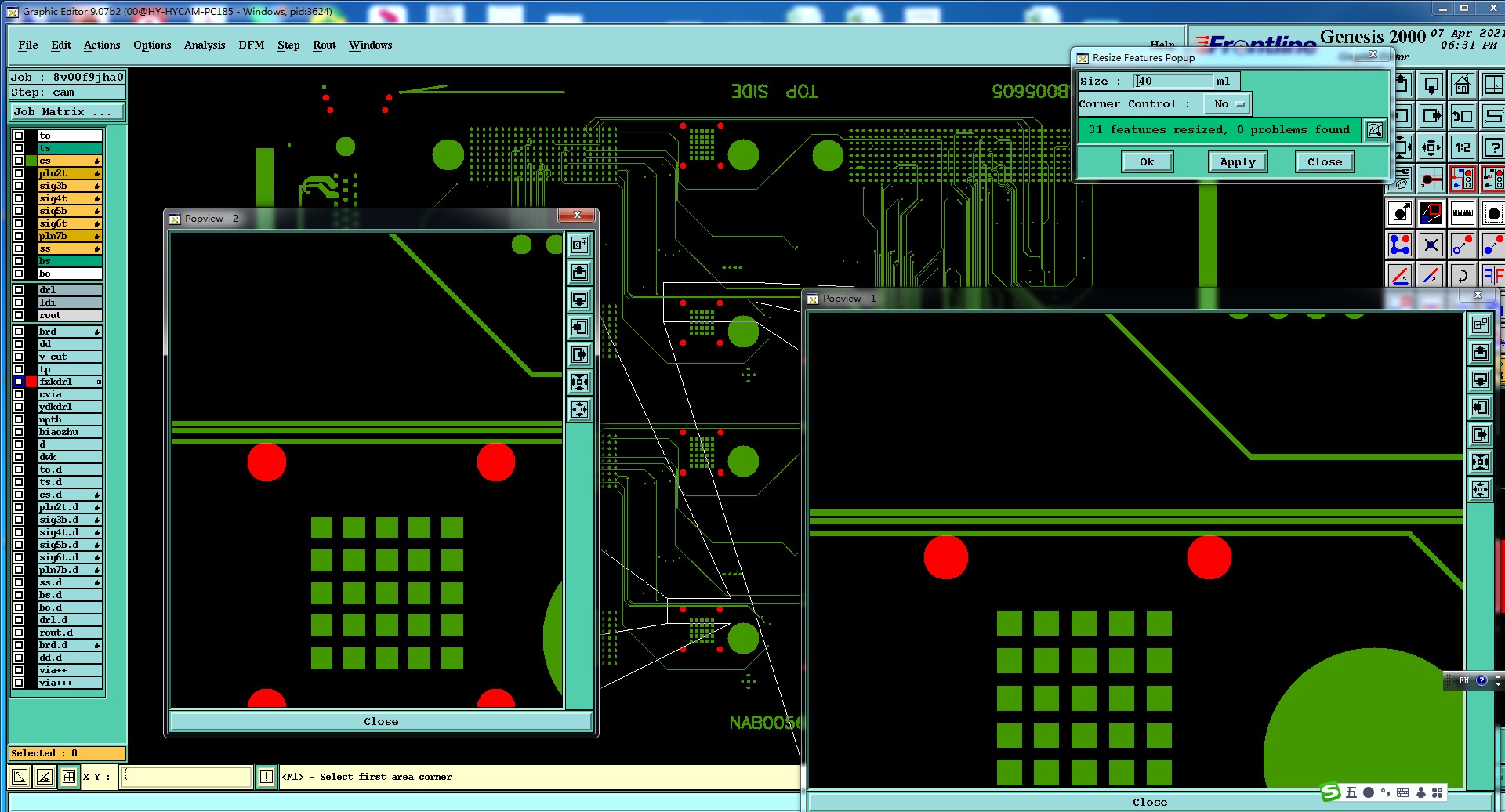Click the EN language bar indicator

(x=1463, y=680)
